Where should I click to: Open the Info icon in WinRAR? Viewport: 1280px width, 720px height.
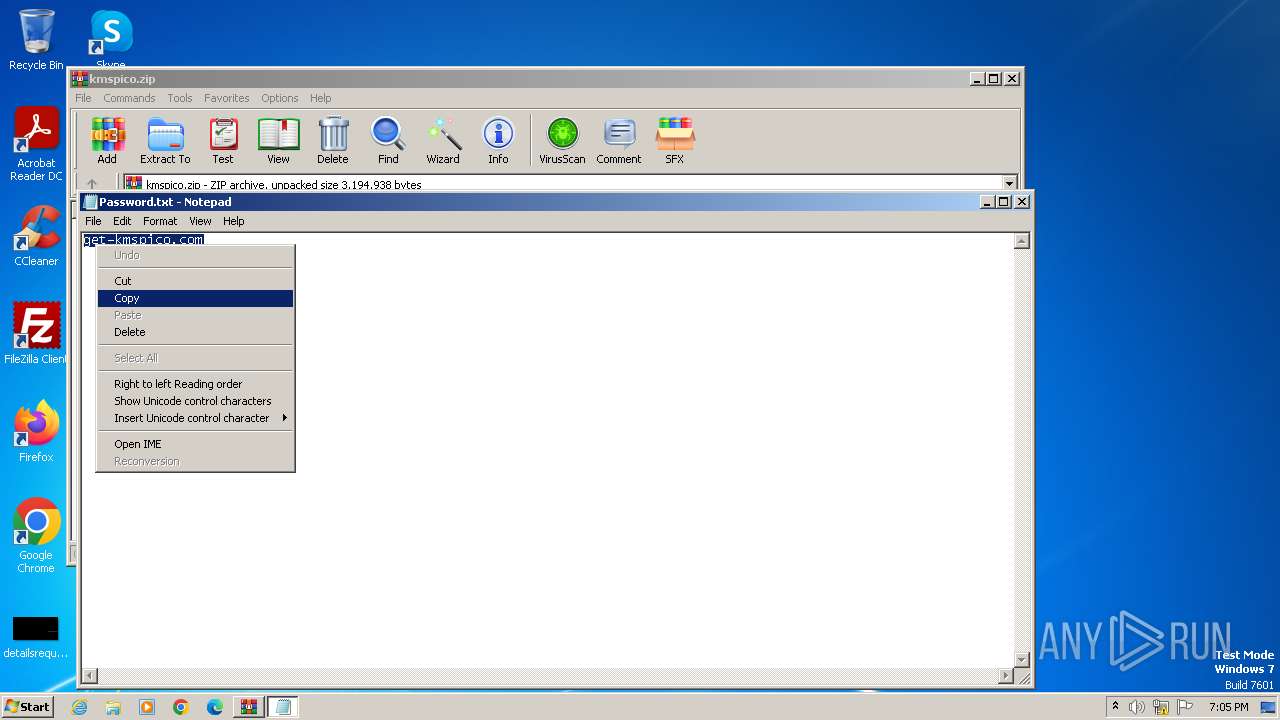498,140
